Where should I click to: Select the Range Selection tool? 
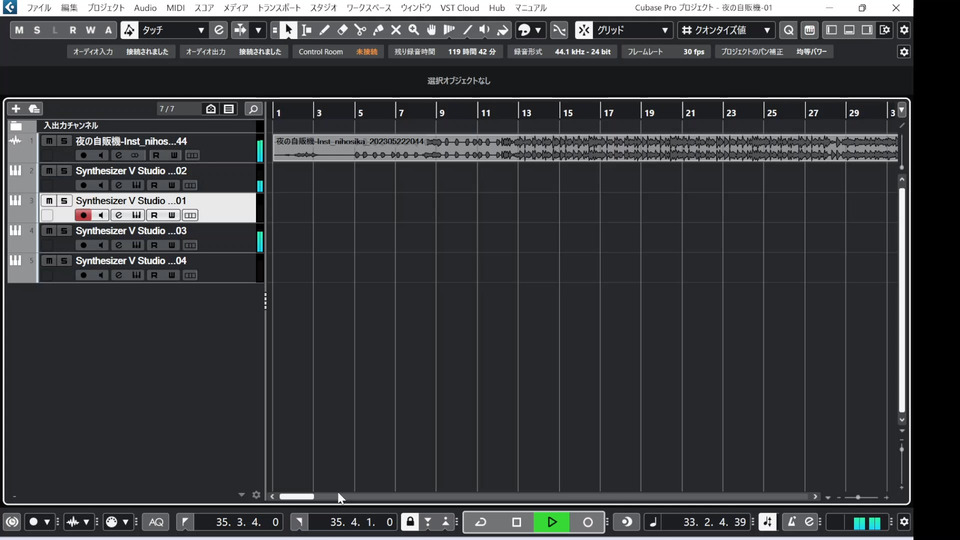pyautogui.click(x=306, y=30)
